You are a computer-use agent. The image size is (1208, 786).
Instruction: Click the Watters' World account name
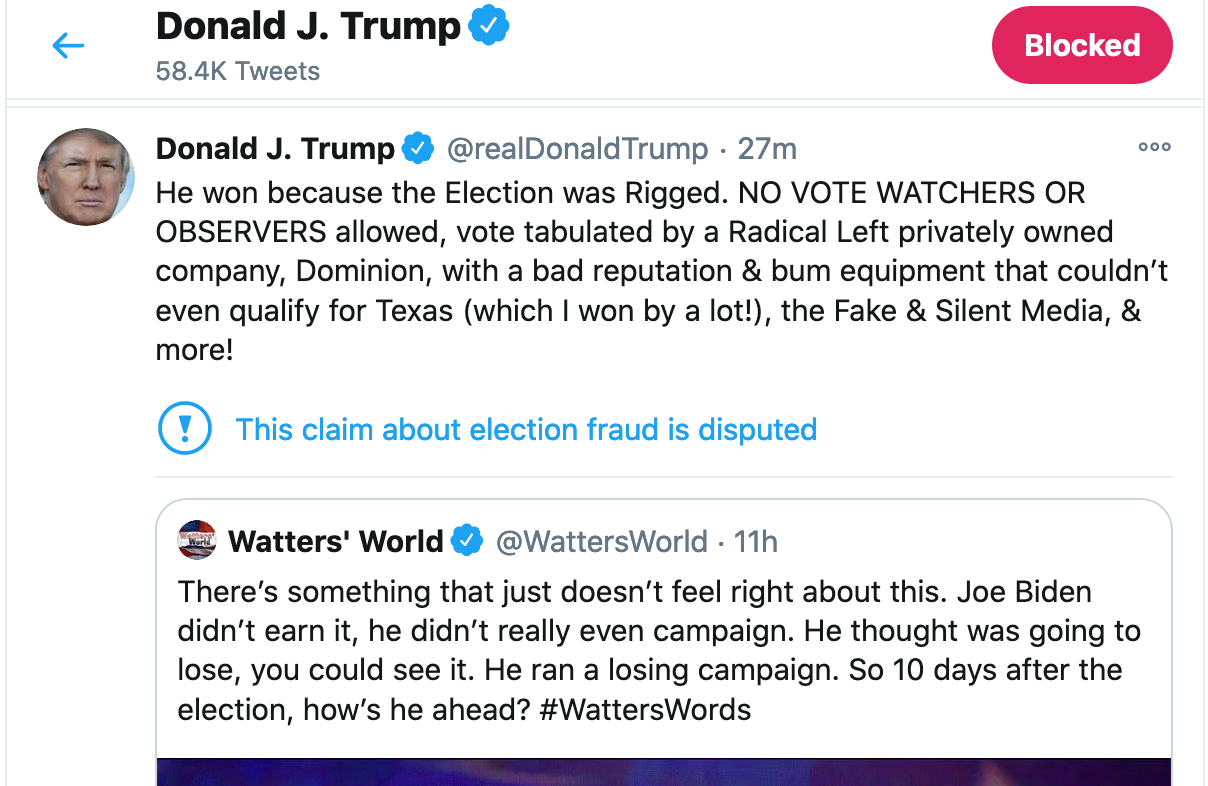[335, 542]
